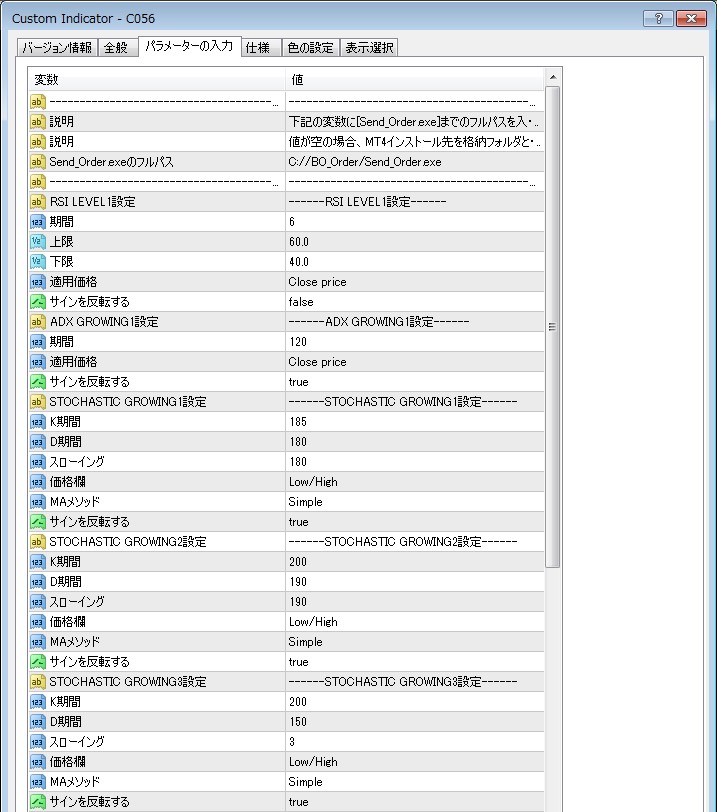This screenshot has width=717, height=812.
Task: Open STOCHASTIC GROWING3 MAメソッド Simple value
Action: coord(415,782)
